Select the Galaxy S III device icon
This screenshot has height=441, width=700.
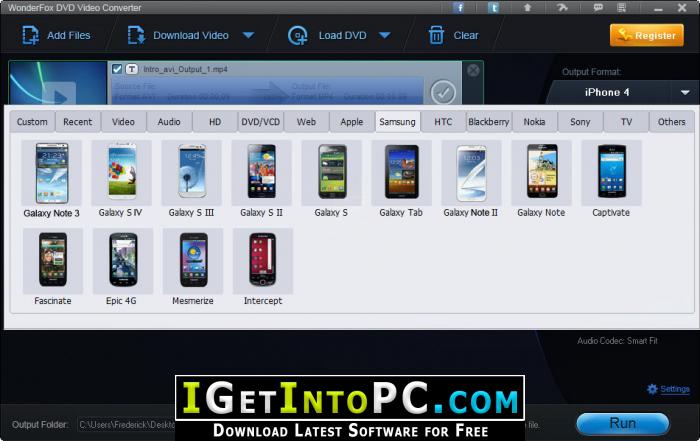tap(192, 173)
